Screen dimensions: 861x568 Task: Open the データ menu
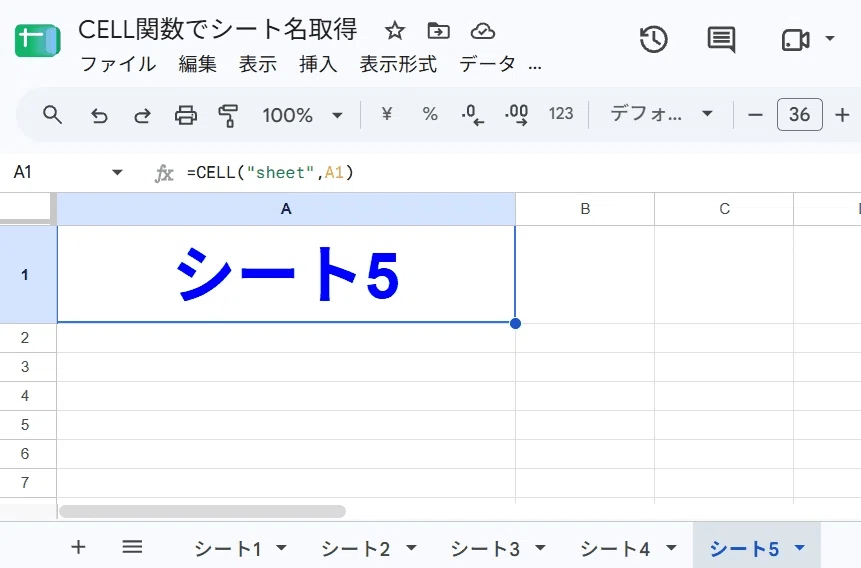488,64
